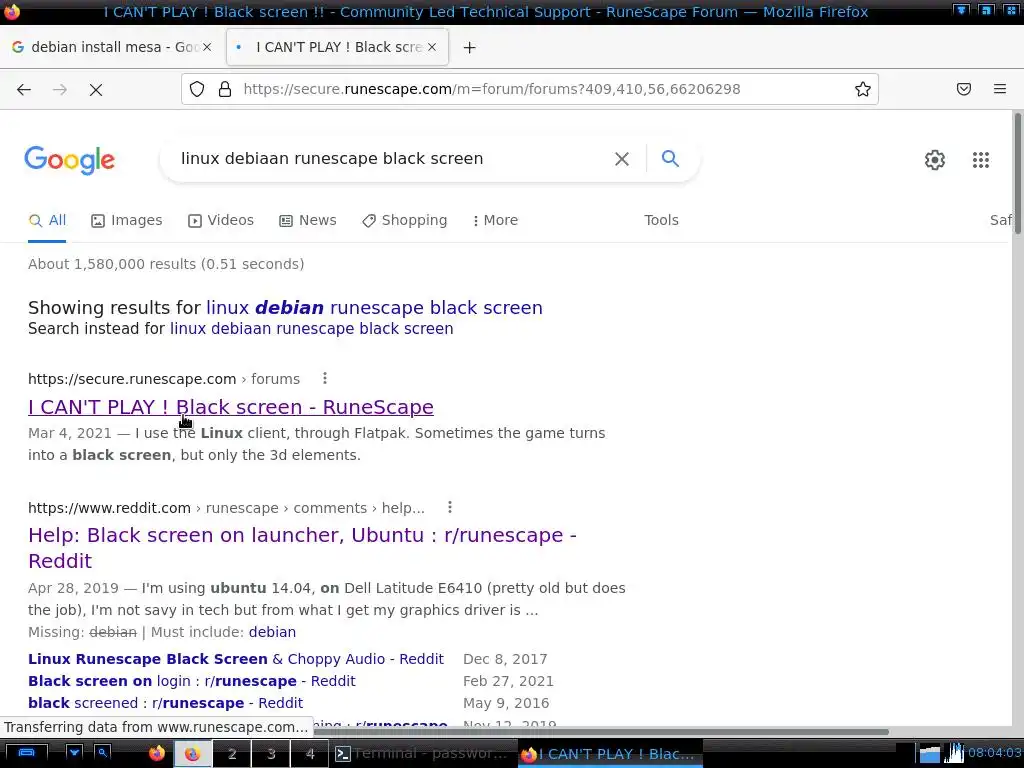This screenshot has width=1024, height=768.
Task: Select the 'I CAN'T PLAY' taskbar entry
Action: point(610,754)
